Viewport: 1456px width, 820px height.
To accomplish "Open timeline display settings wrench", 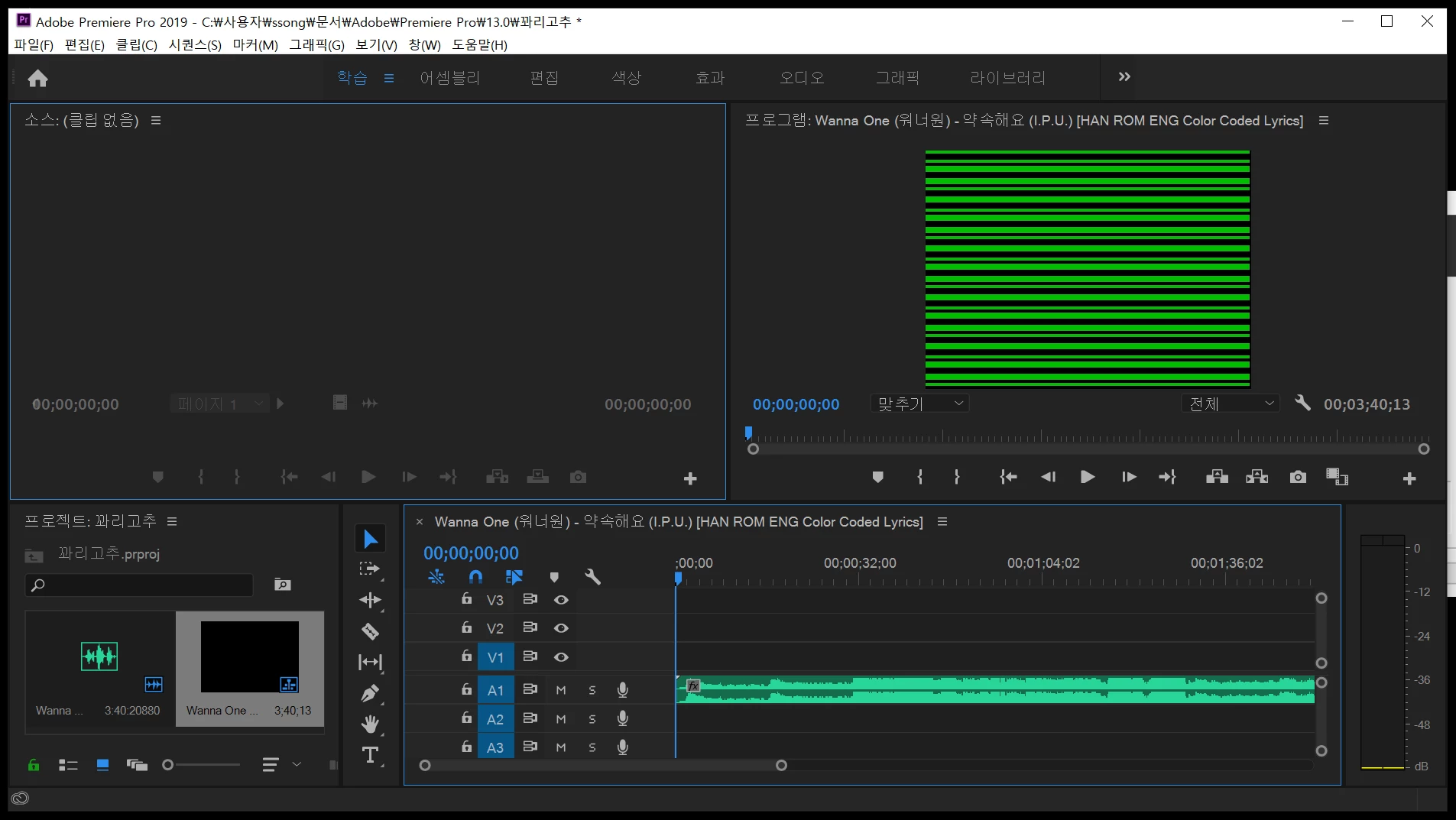I will click(x=592, y=577).
